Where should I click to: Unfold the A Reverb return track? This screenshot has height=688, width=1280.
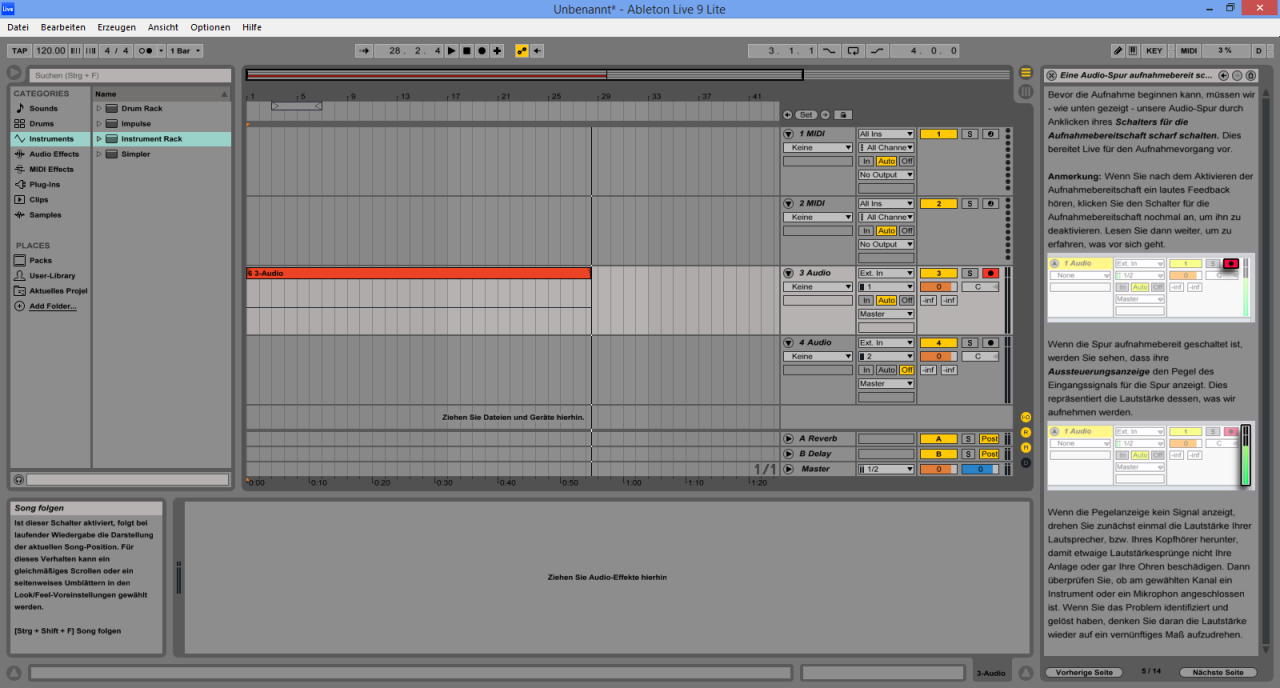point(788,438)
